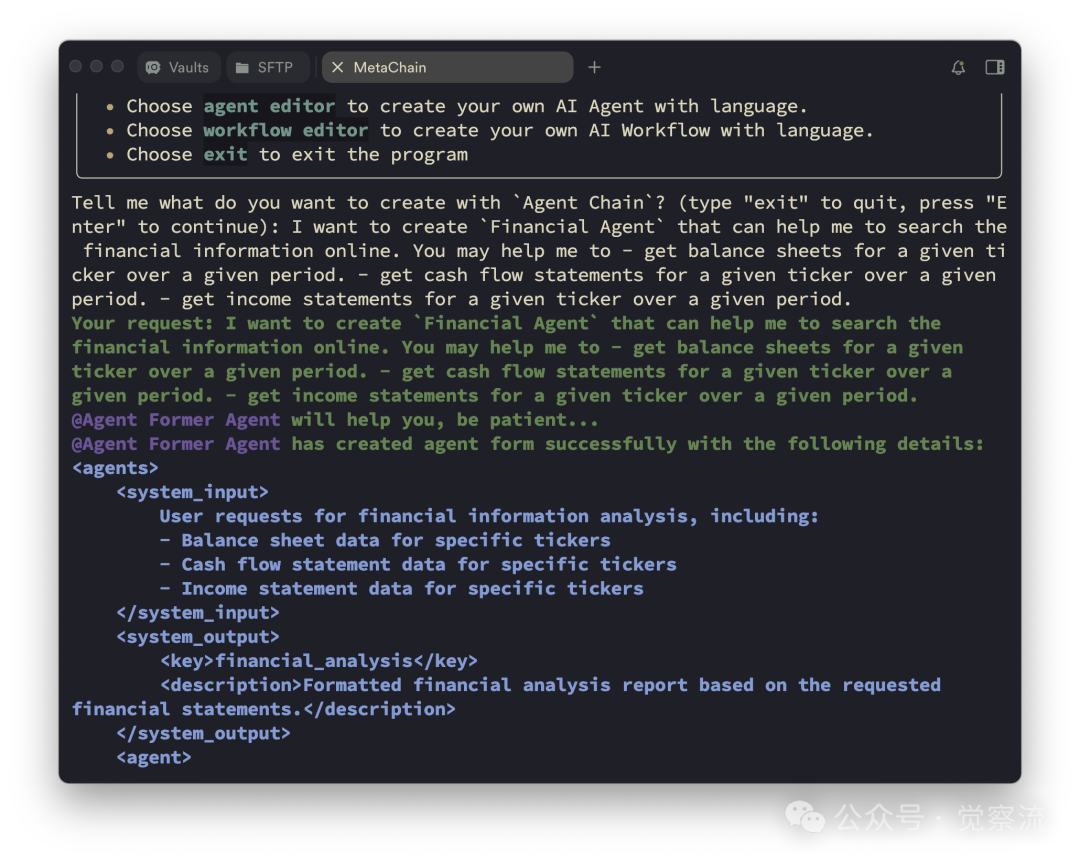Click the final '<agent>' tag line
Image resolution: width=1080 pixels, height=861 pixels.
pyautogui.click(x=154, y=758)
